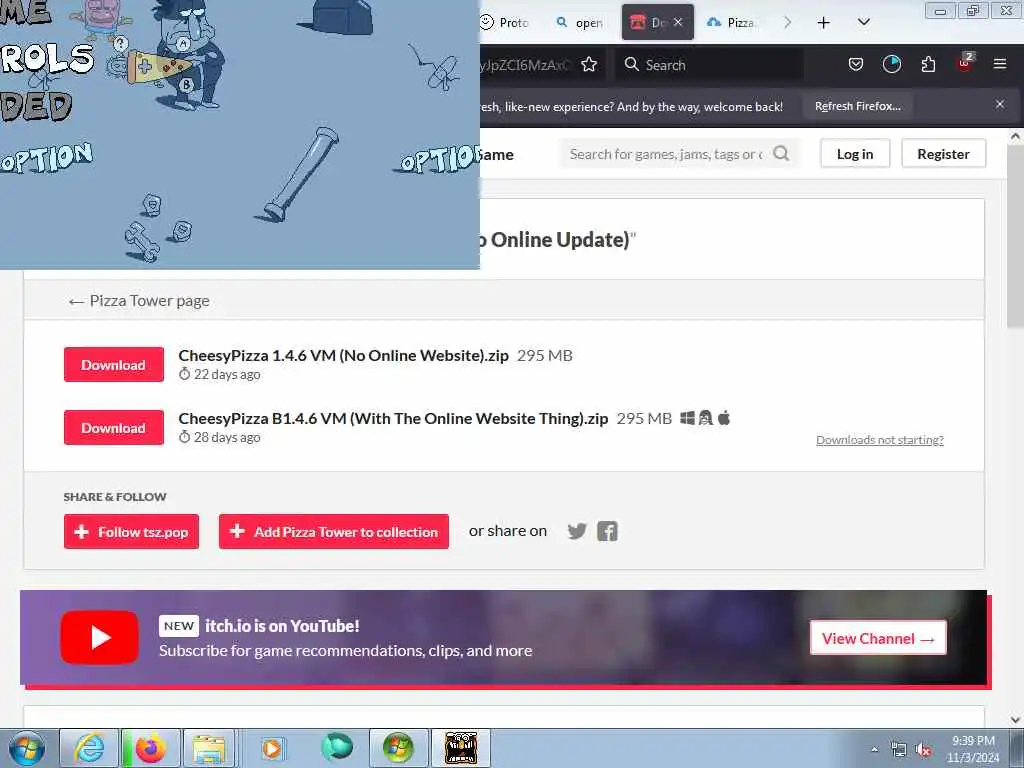
Task: Close the active itch.io tab
Action: (678, 22)
